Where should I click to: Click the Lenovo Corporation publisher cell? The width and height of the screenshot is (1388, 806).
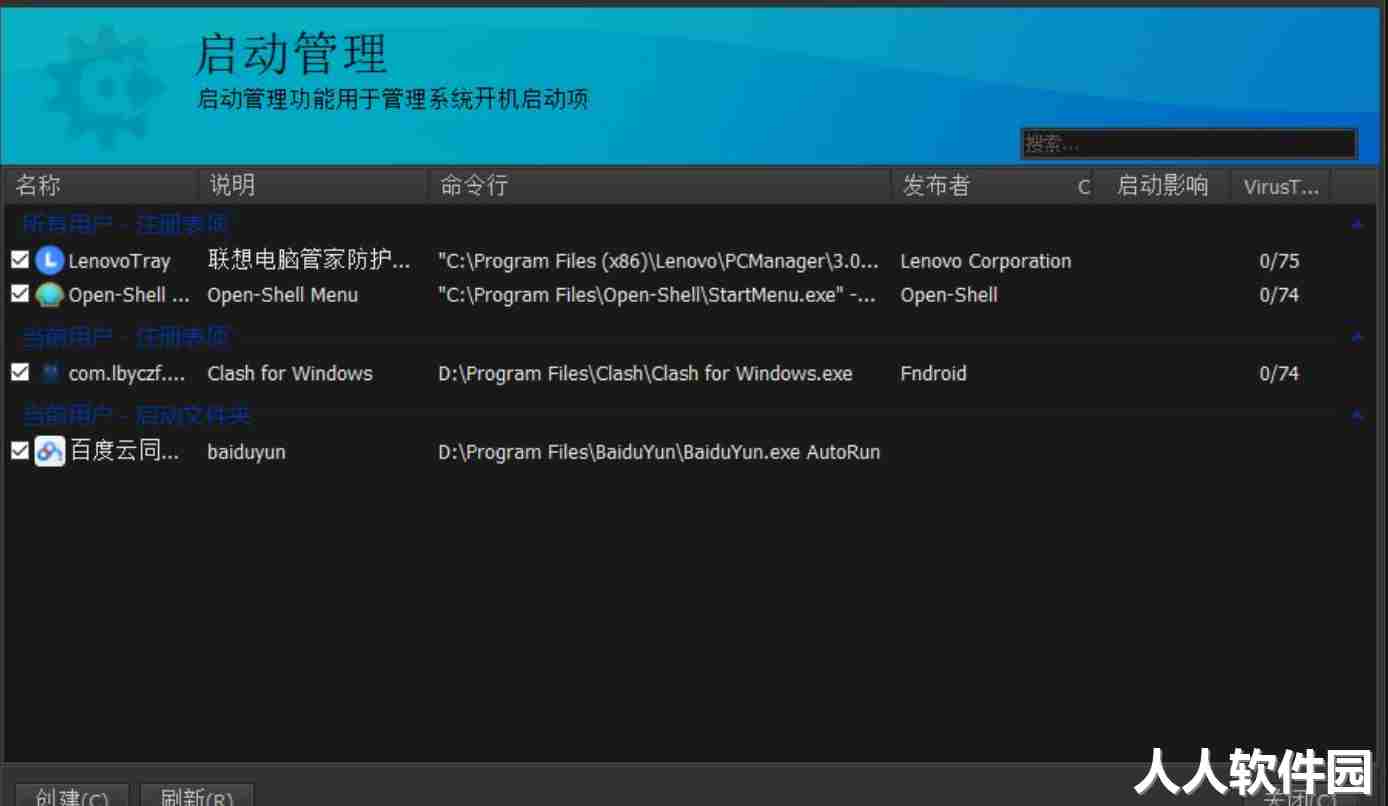click(x=986, y=261)
